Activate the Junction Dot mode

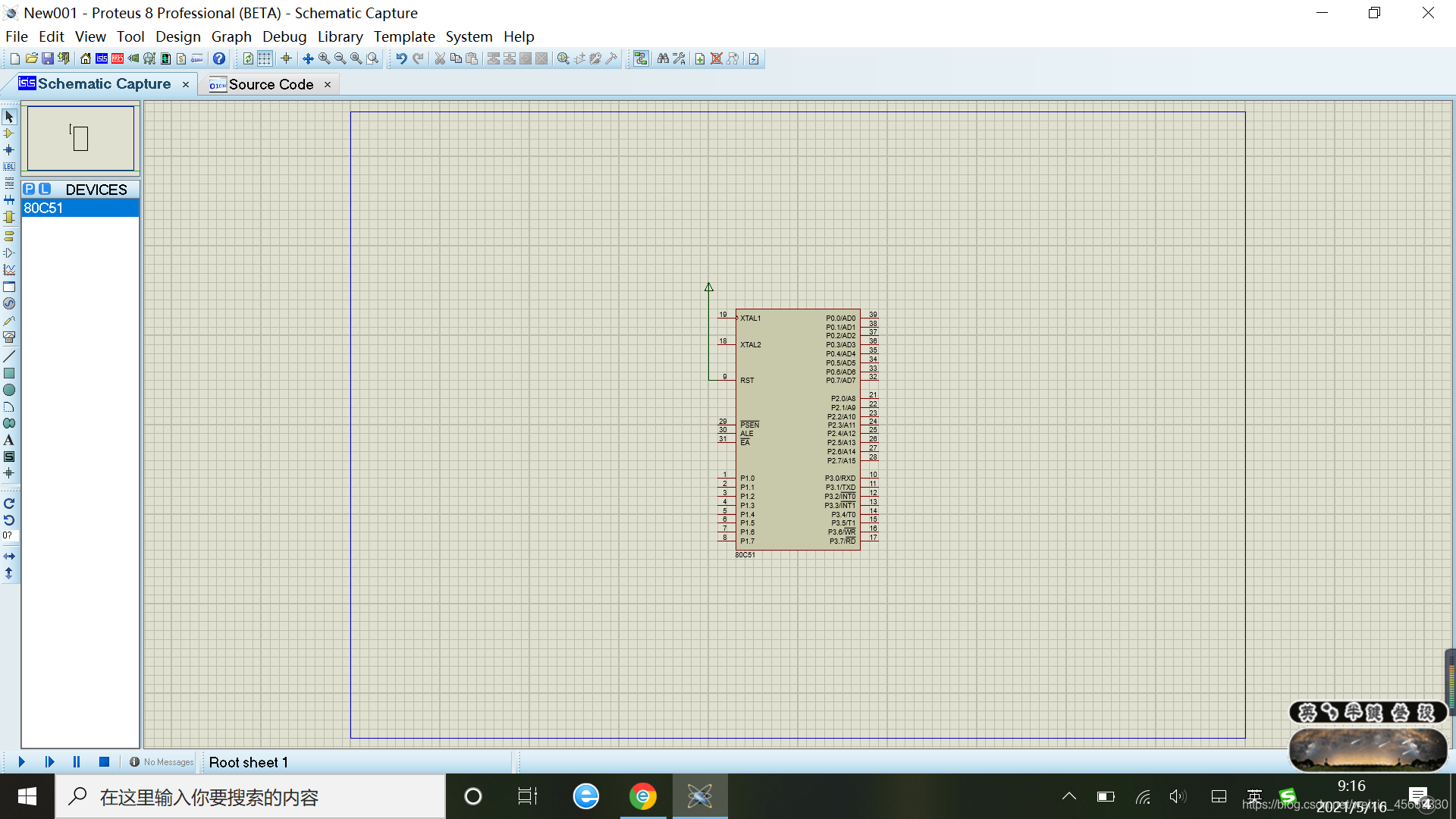tap(9, 150)
